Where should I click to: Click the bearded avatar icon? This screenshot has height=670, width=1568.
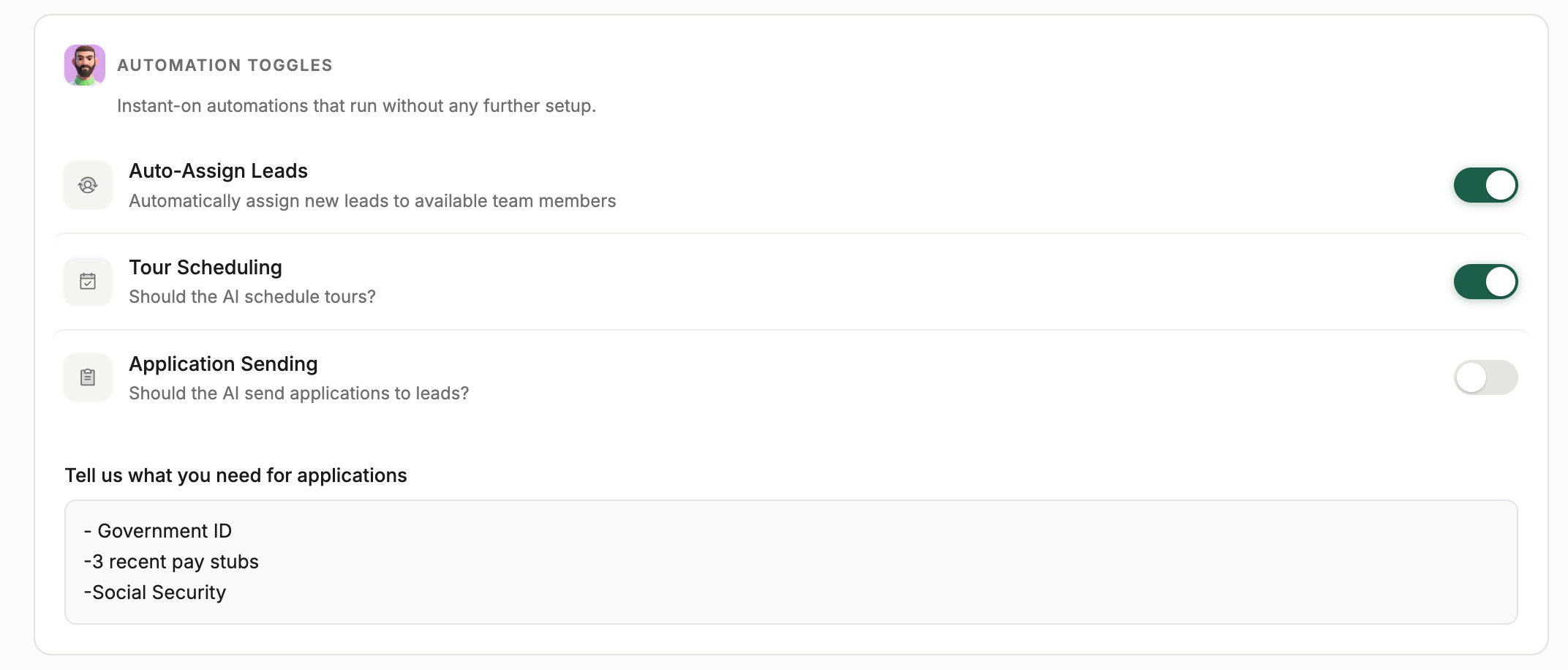(x=85, y=65)
